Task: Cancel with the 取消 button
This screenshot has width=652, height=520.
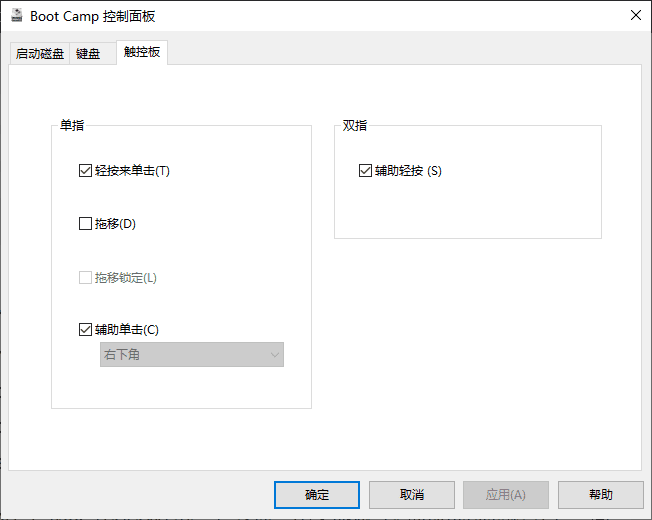Action: click(x=411, y=494)
